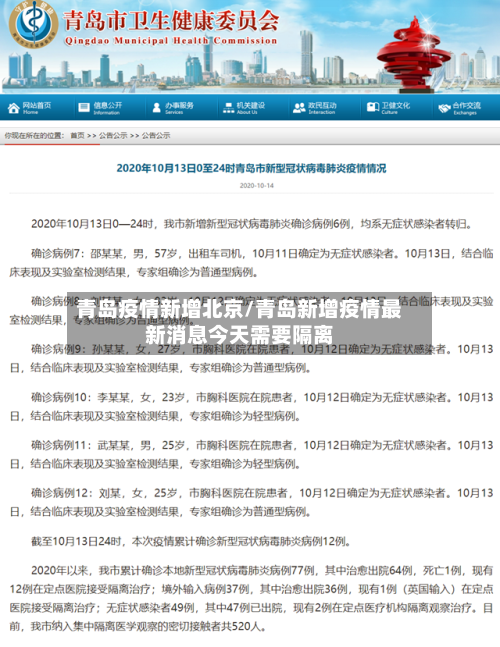Click the 合作交流 Exchanges handshake icon
Viewport: 500px width, 647px height.
click(x=444, y=108)
